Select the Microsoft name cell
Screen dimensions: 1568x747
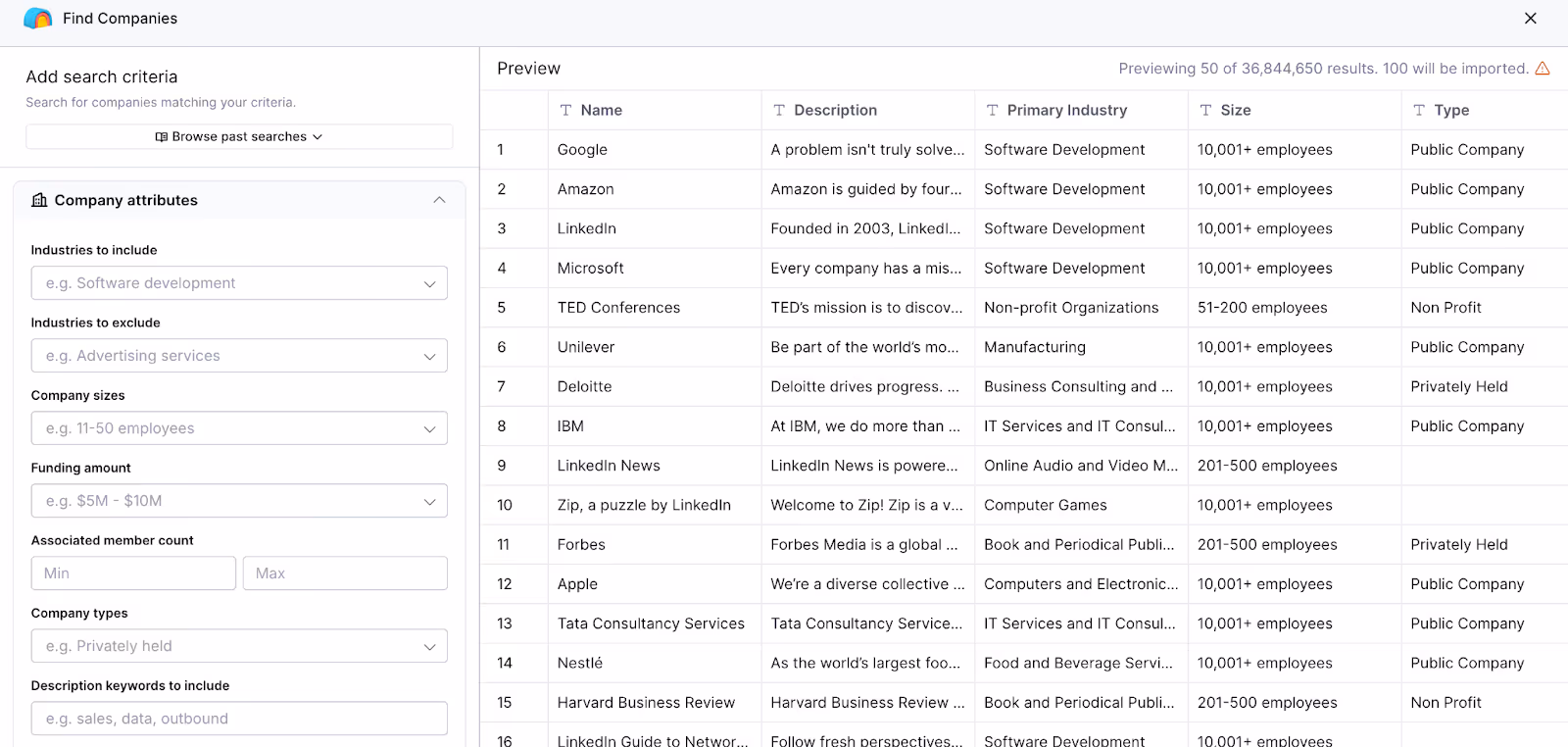click(x=655, y=268)
